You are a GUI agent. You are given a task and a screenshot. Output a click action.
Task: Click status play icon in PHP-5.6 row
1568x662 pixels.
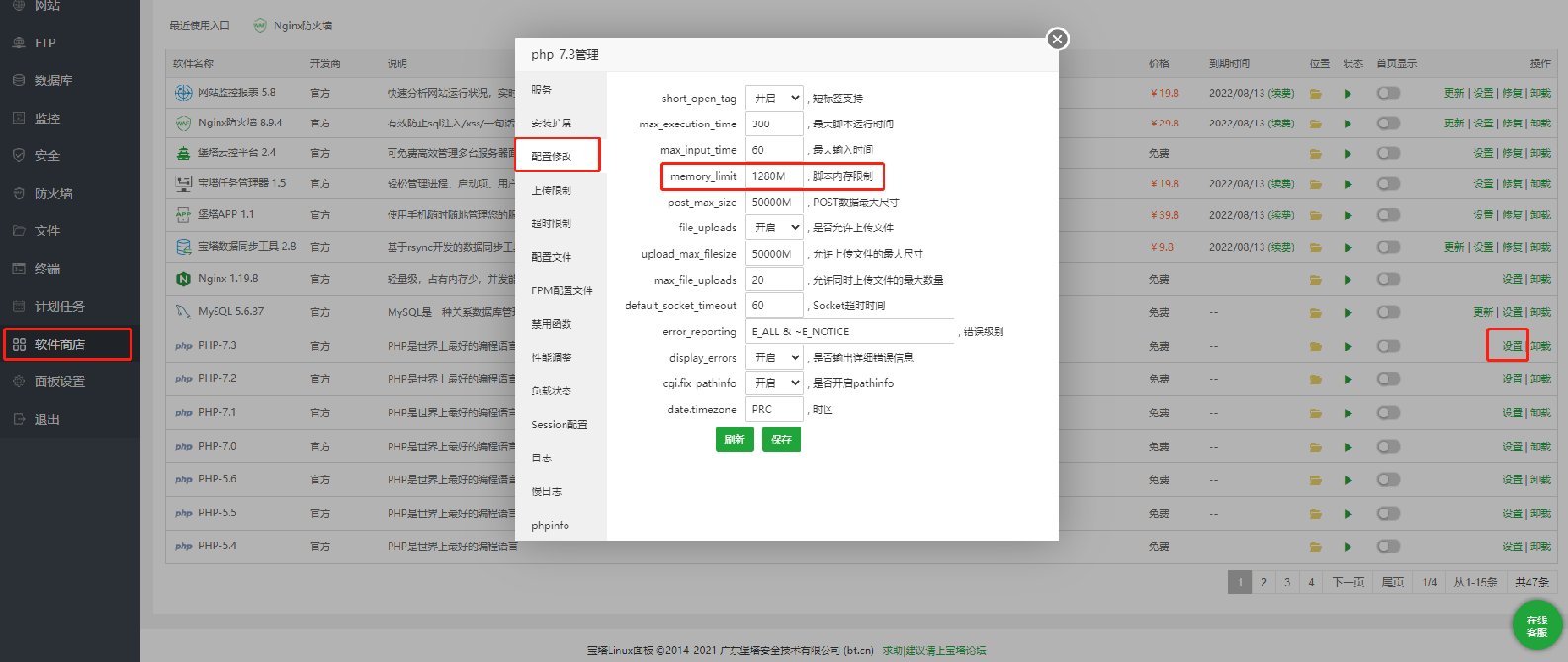pyautogui.click(x=1348, y=480)
